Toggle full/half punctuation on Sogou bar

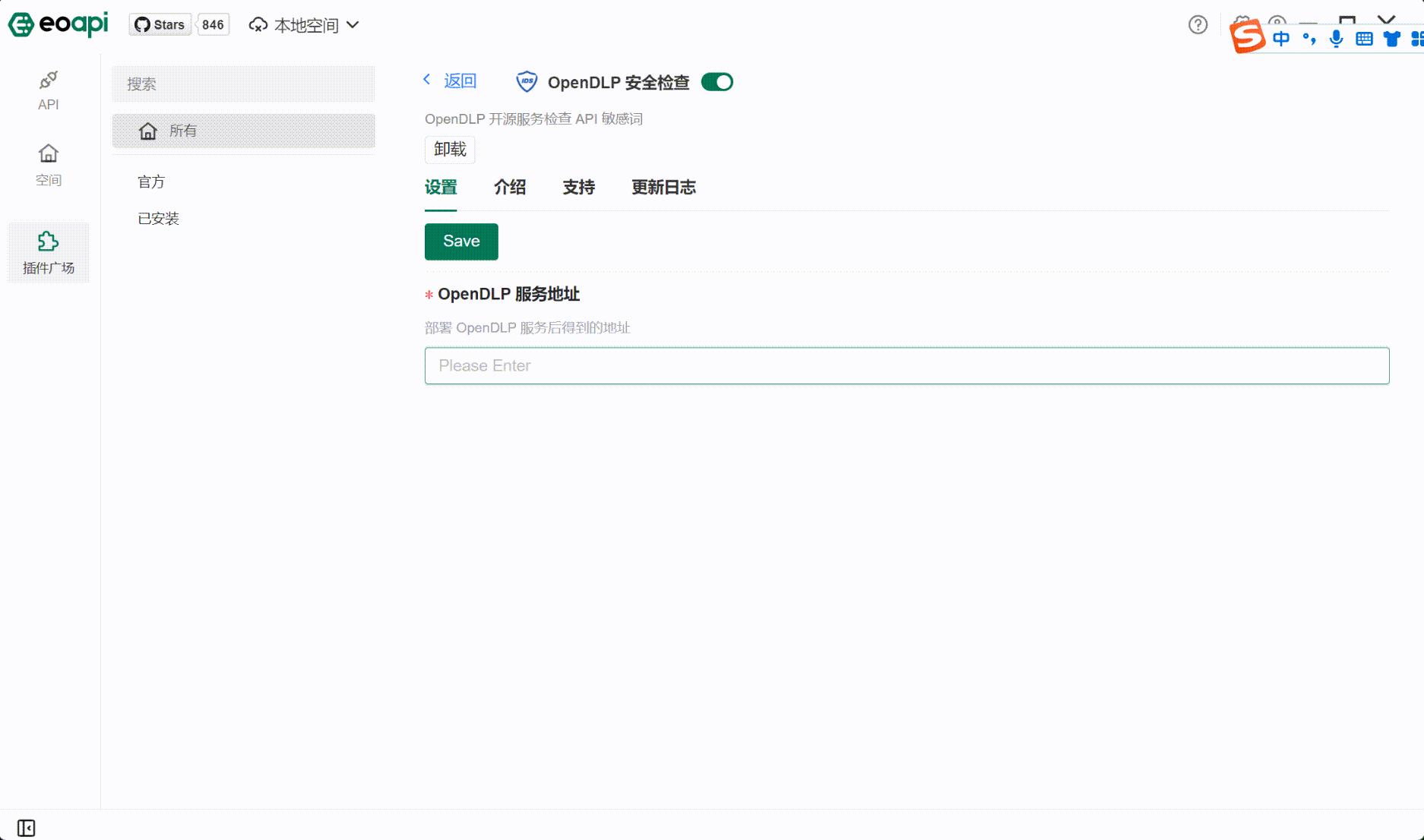pyautogui.click(x=1308, y=38)
